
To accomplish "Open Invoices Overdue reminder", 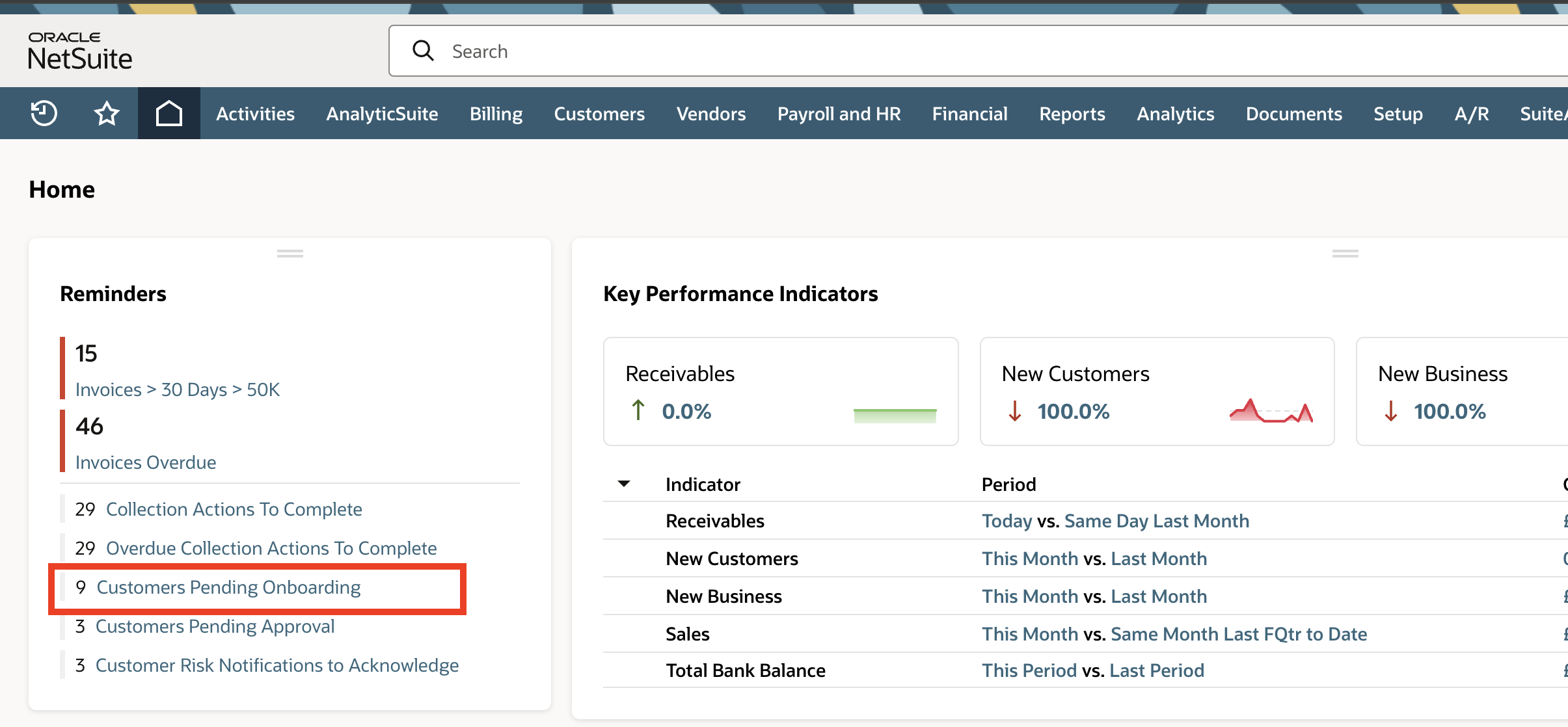I will (x=146, y=462).
